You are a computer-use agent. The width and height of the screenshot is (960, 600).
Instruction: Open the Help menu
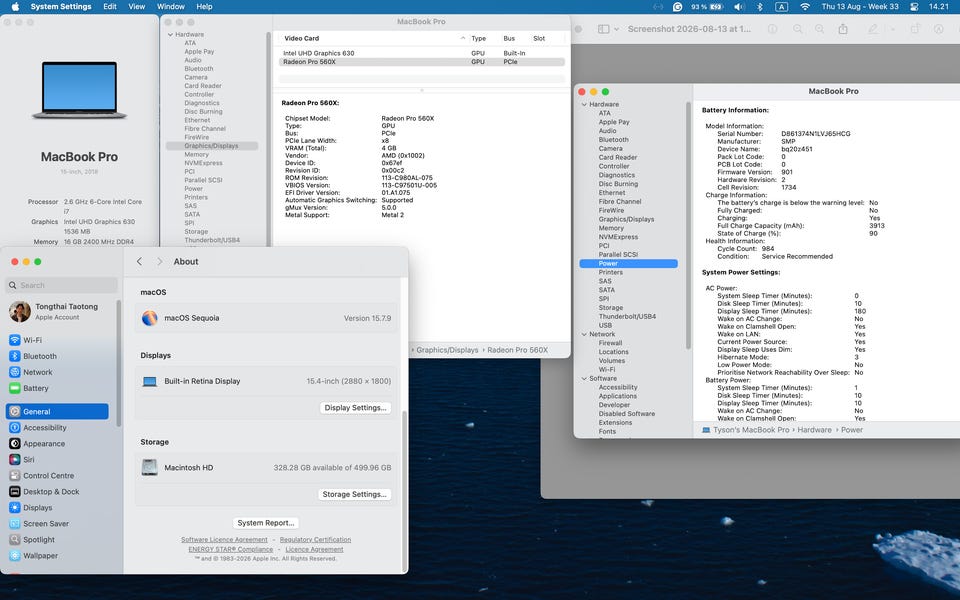click(x=204, y=7)
